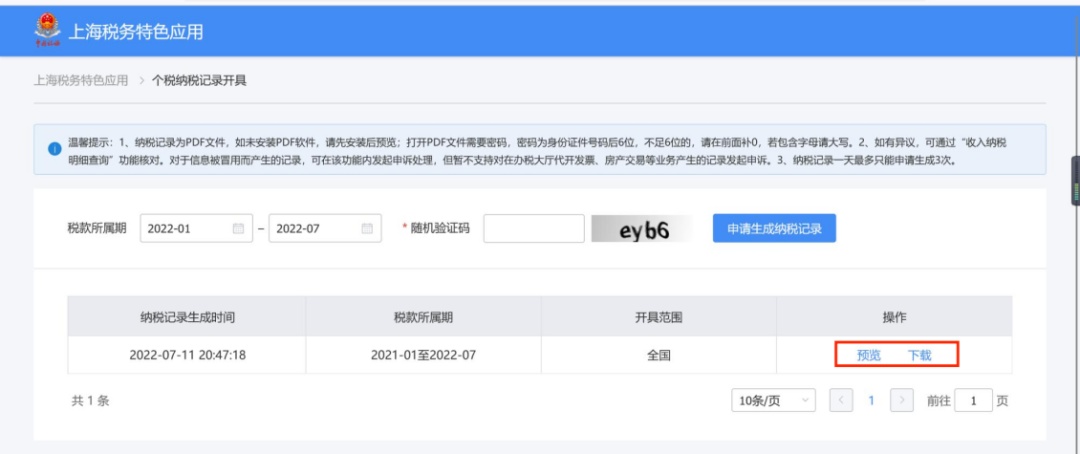1080x454 pixels.
Task: Click the 上海税务特色应用 breadcrumb link
Action: [81, 80]
